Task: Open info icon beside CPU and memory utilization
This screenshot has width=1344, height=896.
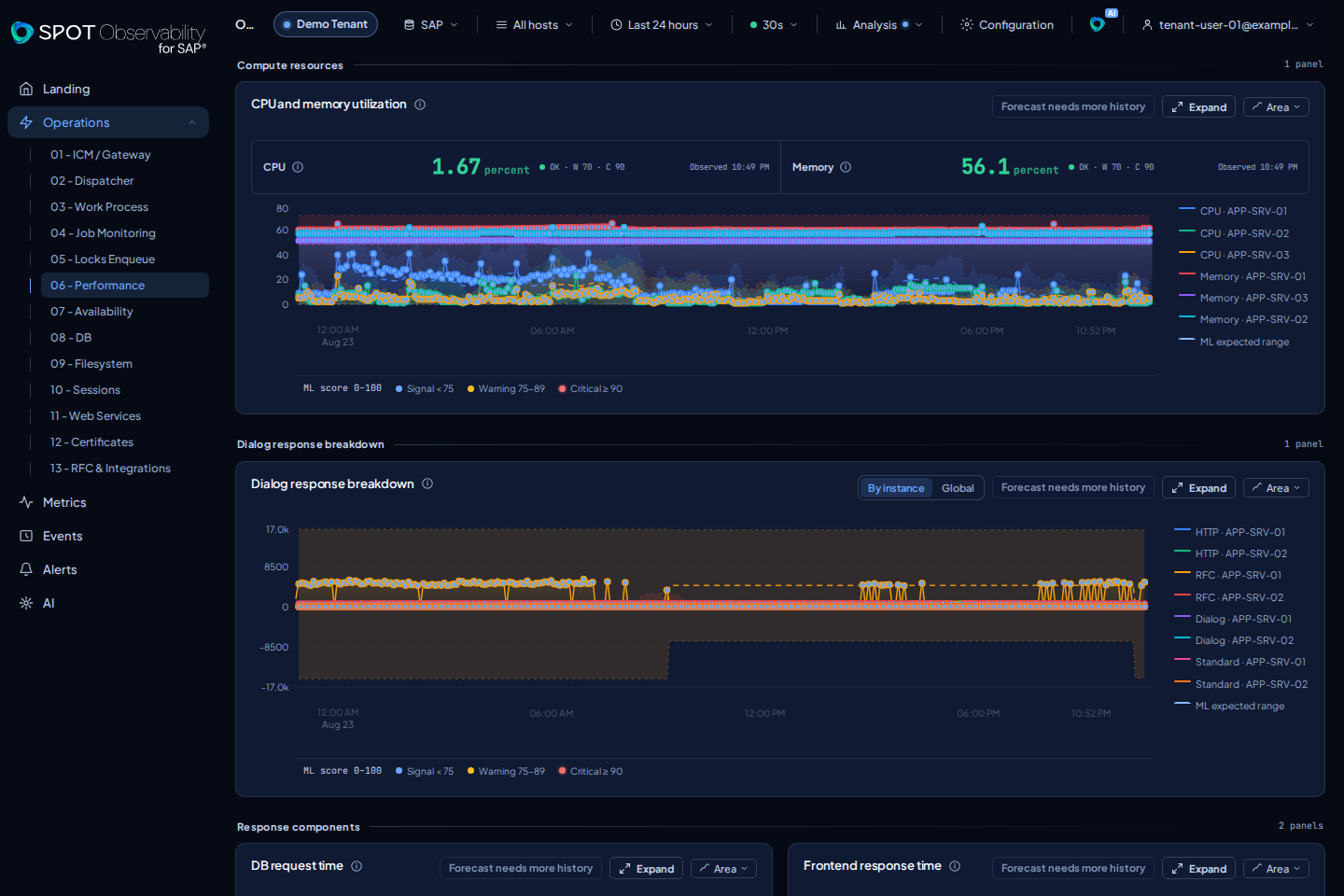Action: [x=420, y=105]
